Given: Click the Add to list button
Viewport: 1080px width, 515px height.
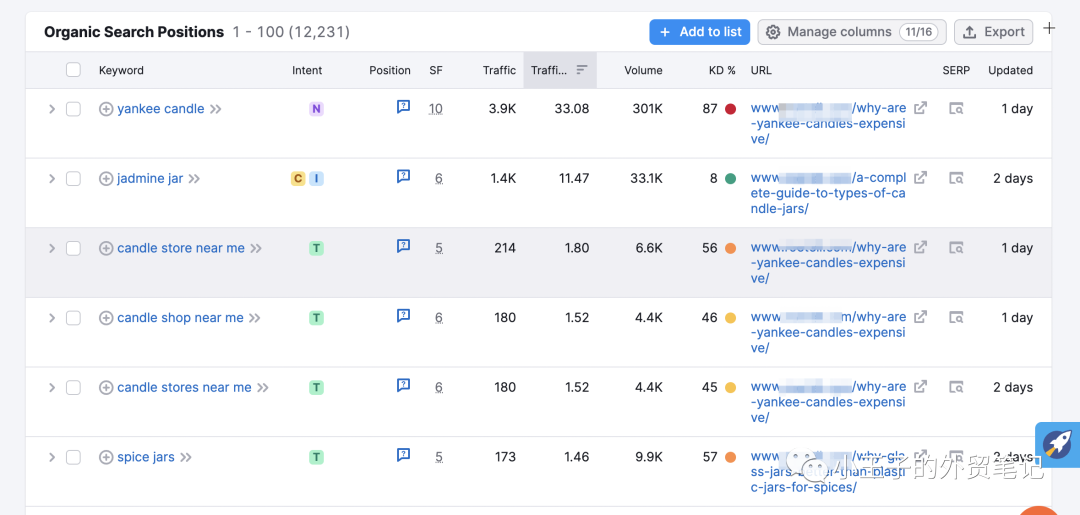Looking at the screenshot, I should coord(699,32).
